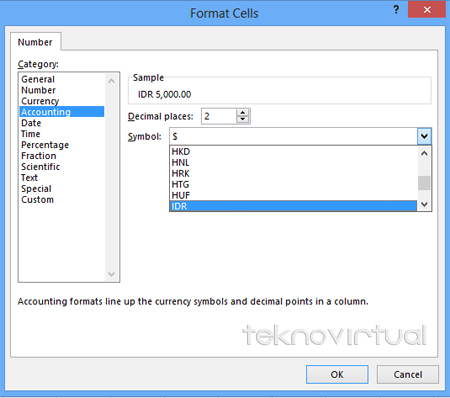Click the Category list scroll up arrow
450x398 pixels.
pyautogui.click(x=111, y=81)
